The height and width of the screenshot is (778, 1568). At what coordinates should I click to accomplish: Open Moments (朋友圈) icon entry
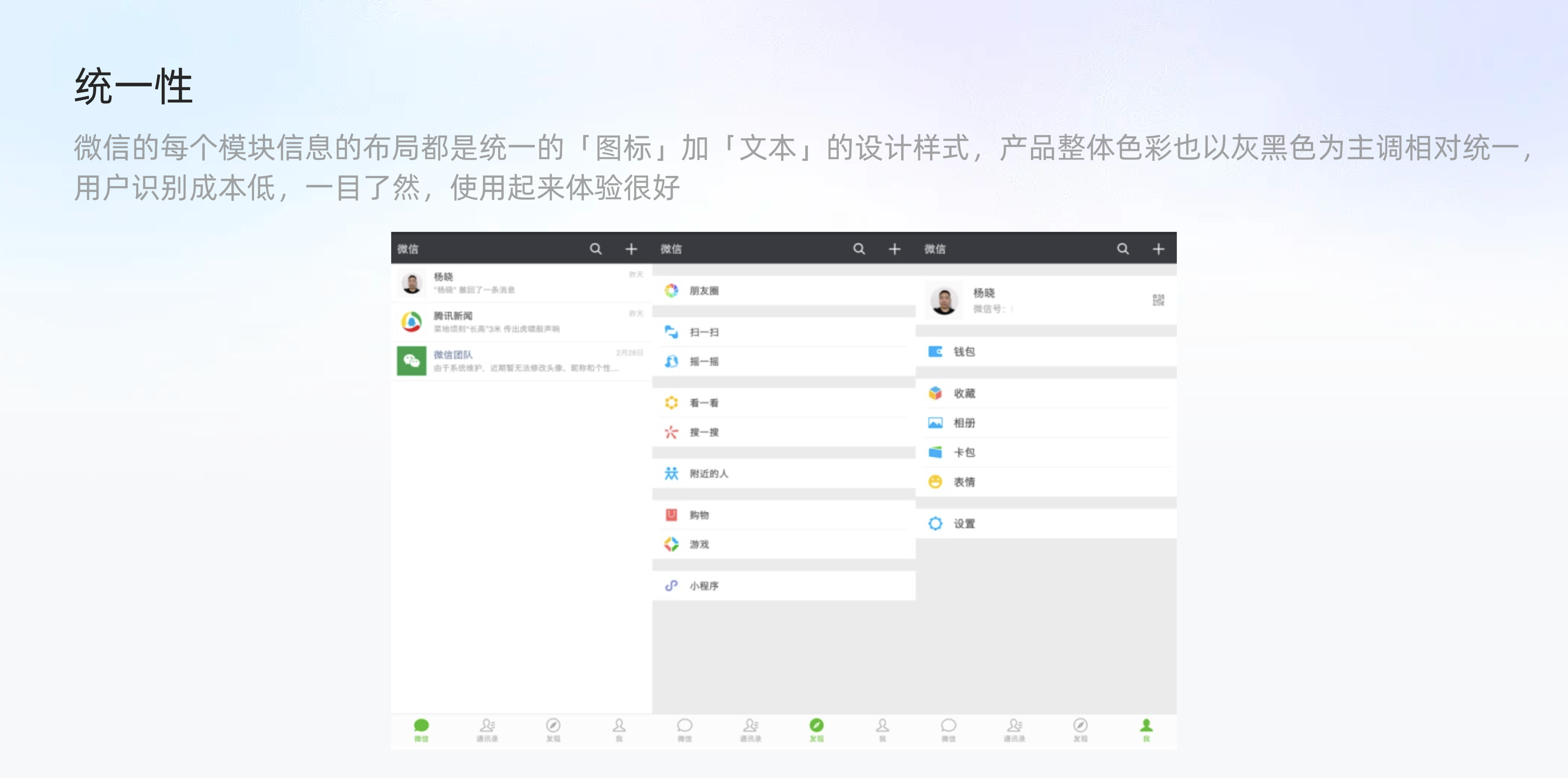click(671, 291)
